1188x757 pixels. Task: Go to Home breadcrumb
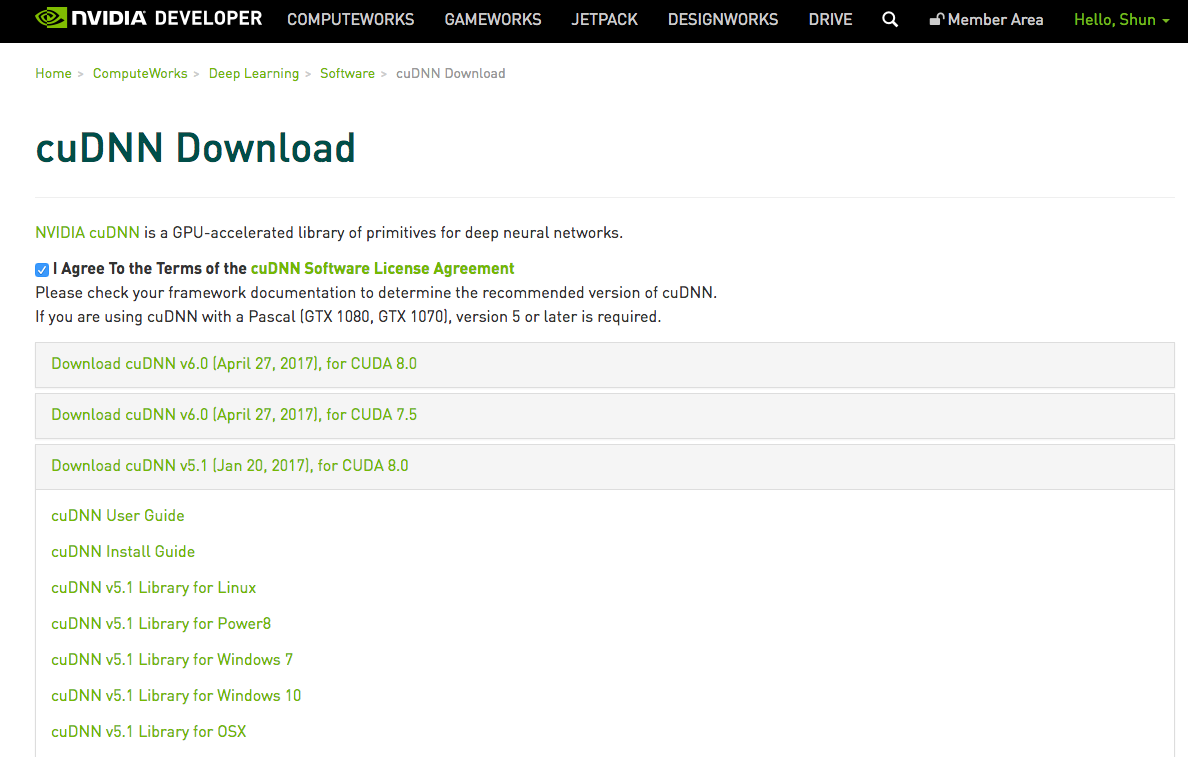[x=53, y=74]
